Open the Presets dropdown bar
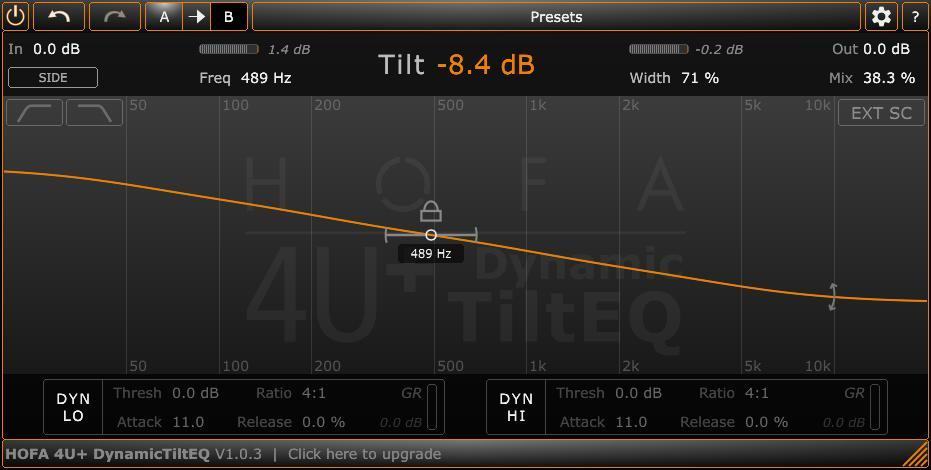The height and width of the screenshot is (470, 931). (x=556, y=17)
